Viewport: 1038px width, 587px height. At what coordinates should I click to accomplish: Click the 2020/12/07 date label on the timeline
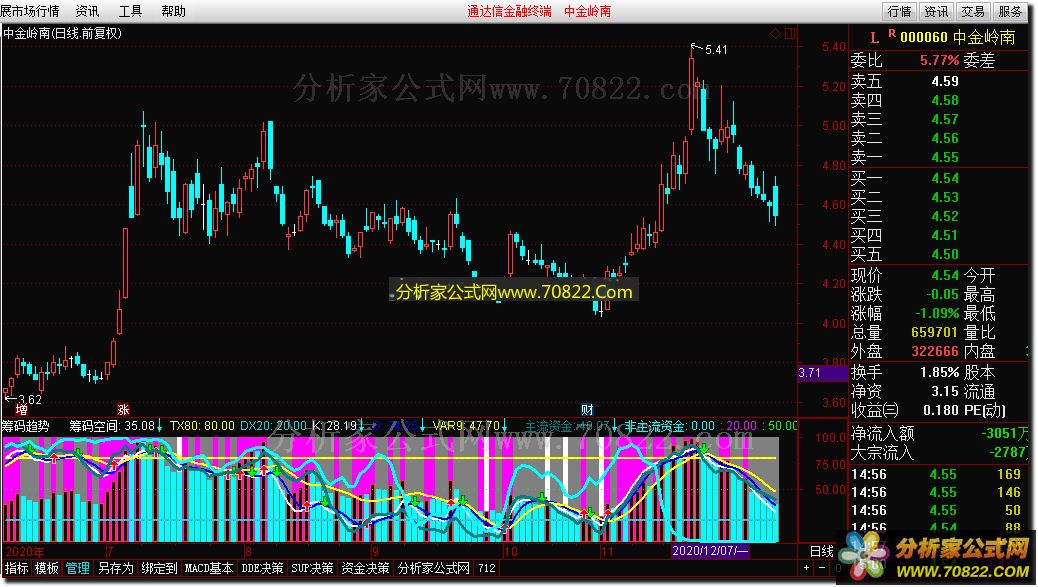pos(710,551)
